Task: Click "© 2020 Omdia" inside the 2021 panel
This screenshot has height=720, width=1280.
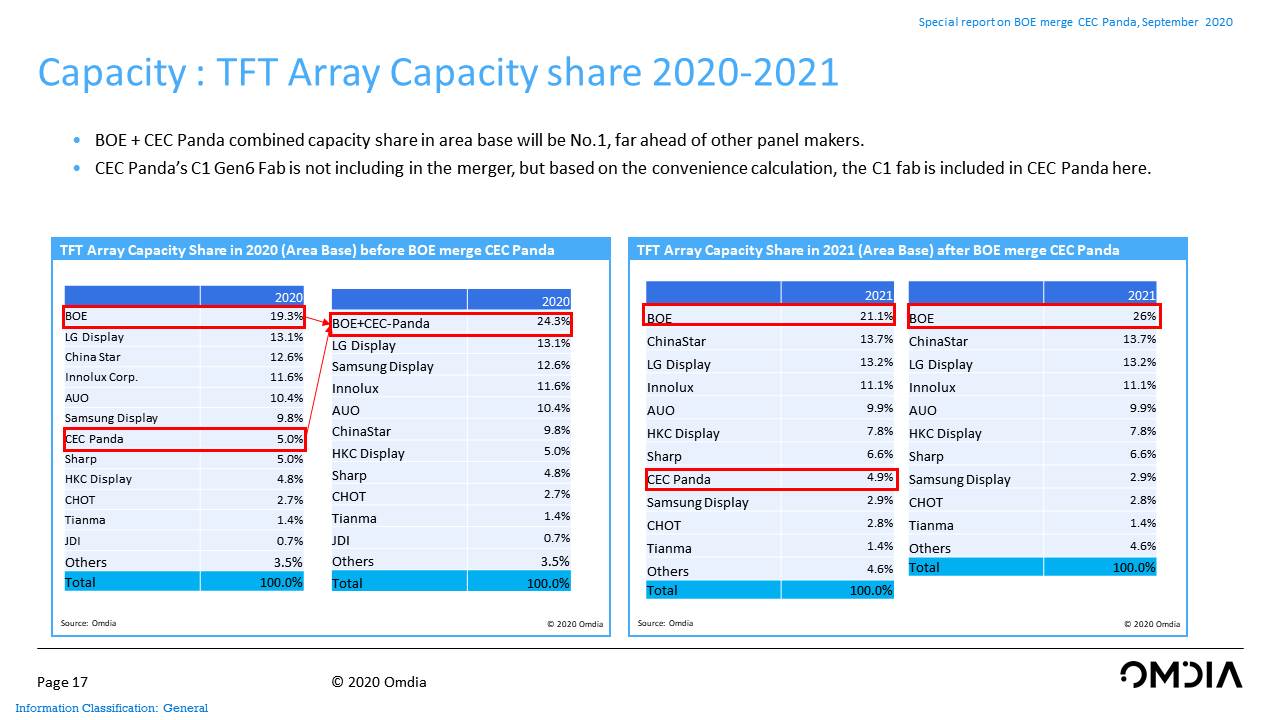Action: pyautogui.click(x=1152, y=624)
